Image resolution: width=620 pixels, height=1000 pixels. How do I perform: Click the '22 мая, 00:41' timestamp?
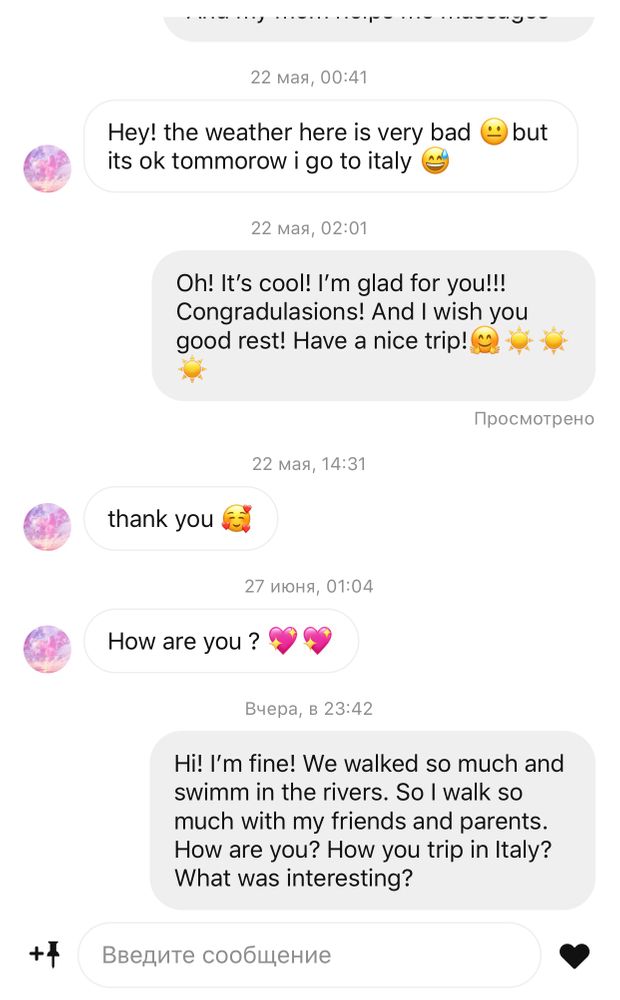[x=309, y=77]
